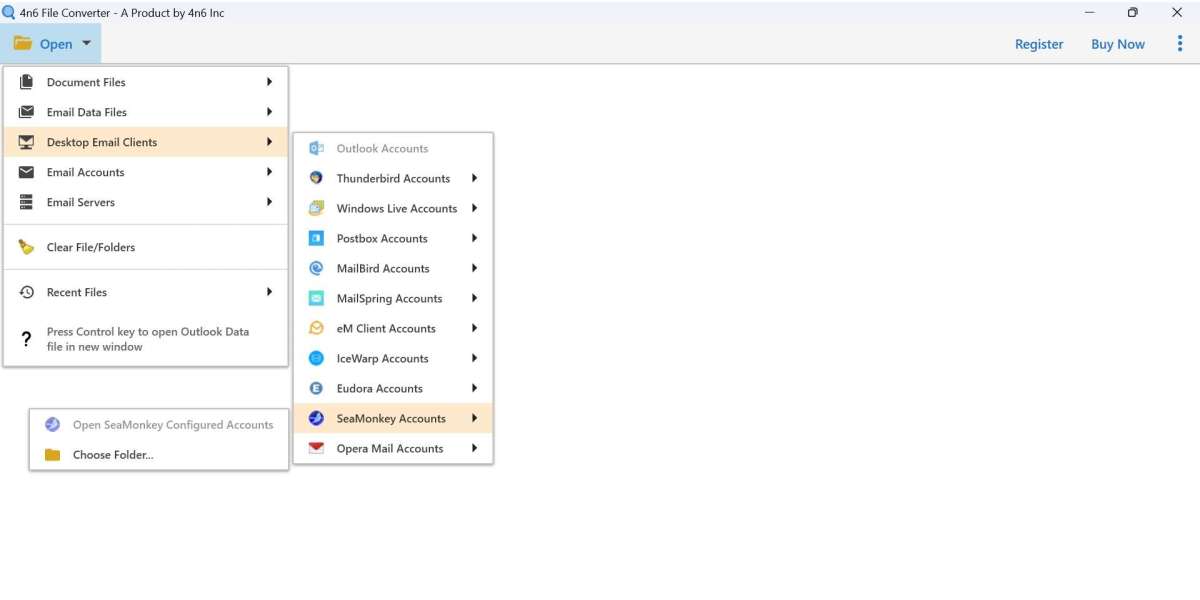Select Document Files menu entry

[x=146, y=82]
